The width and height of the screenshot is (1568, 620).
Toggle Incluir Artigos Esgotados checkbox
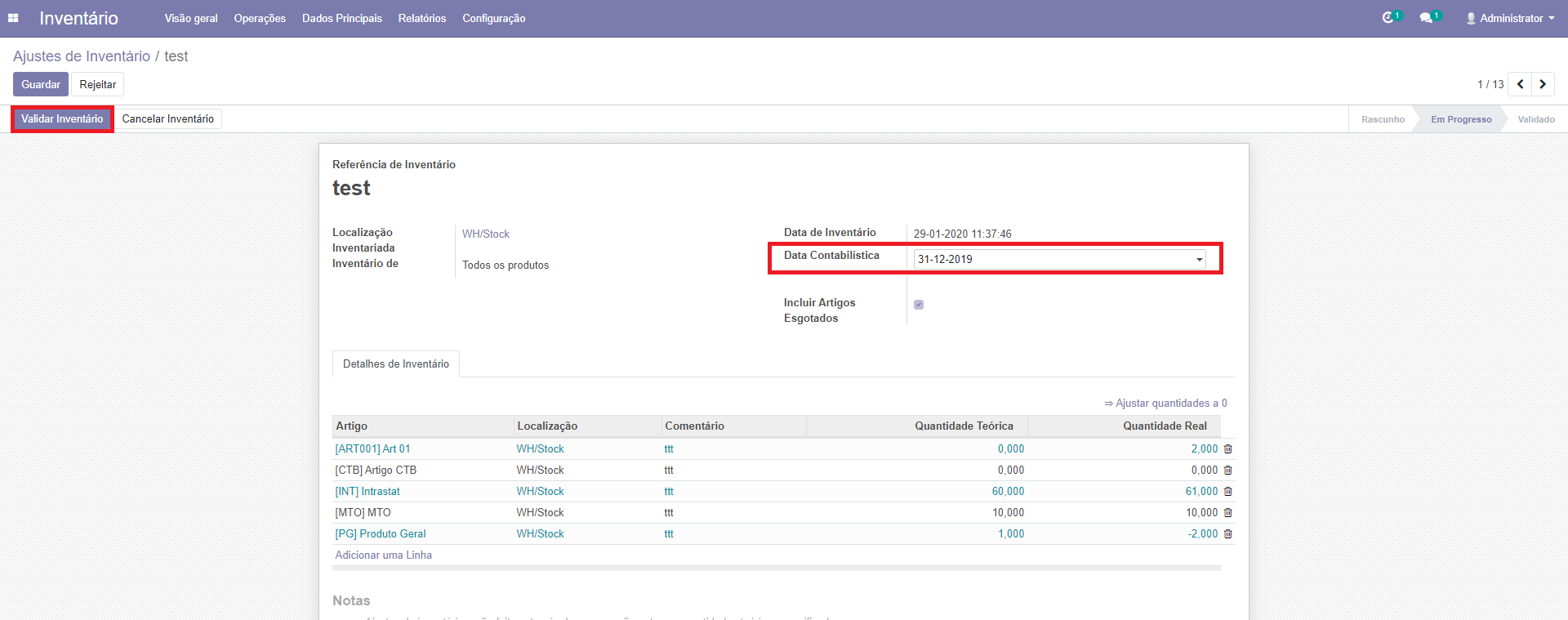tap(919, 305)
